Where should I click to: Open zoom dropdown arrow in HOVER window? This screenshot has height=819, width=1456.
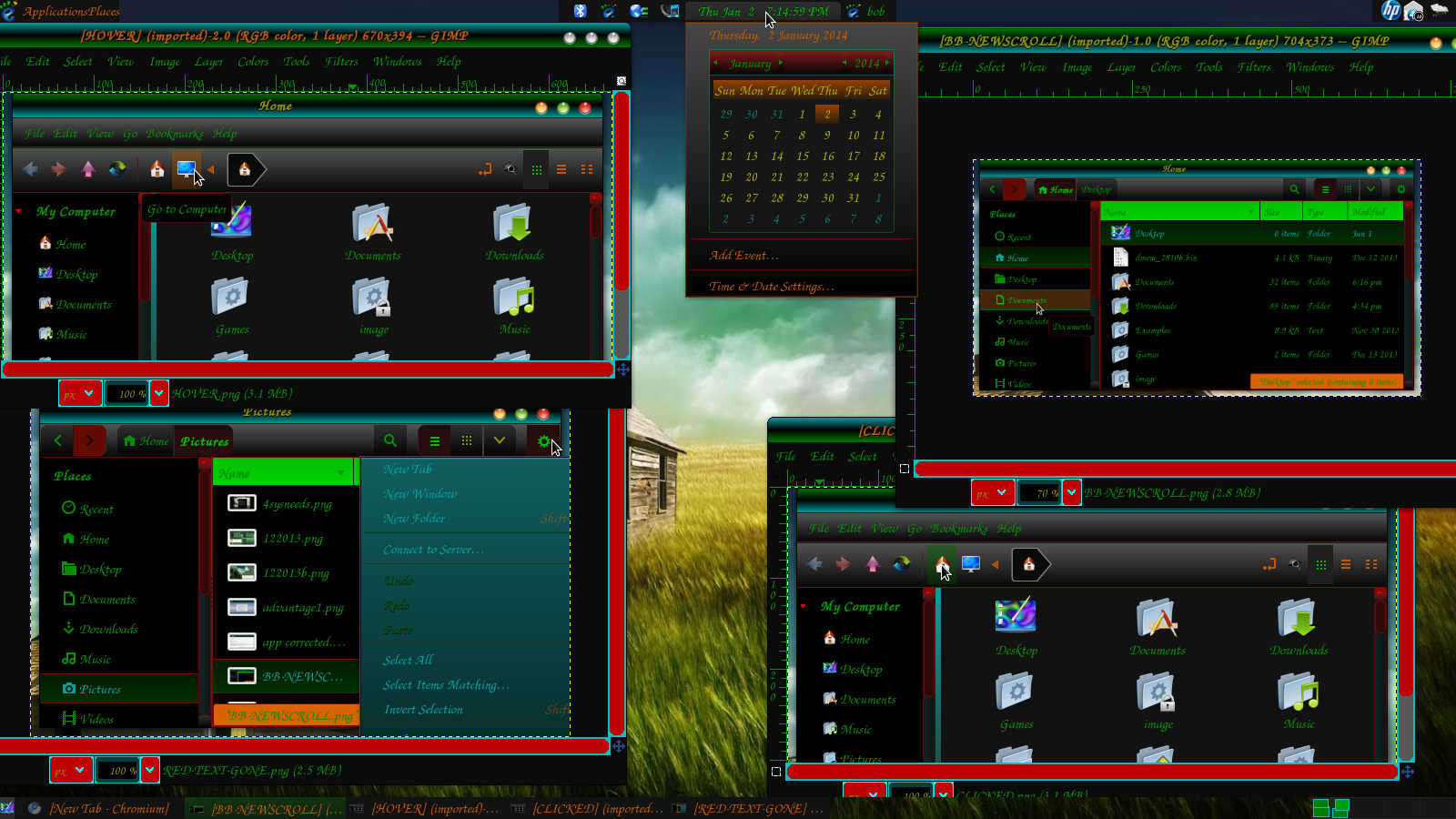tap(159, 393)
